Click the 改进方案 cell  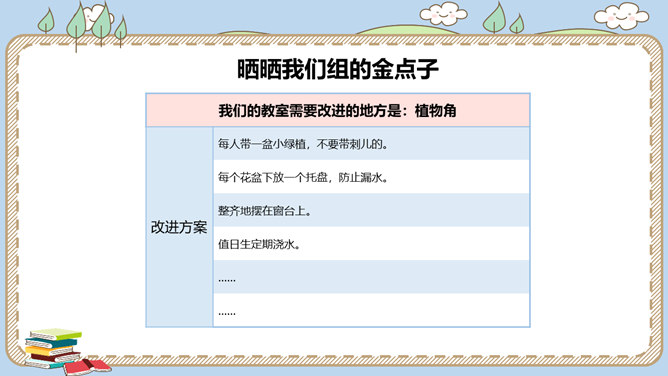(179, 227)
